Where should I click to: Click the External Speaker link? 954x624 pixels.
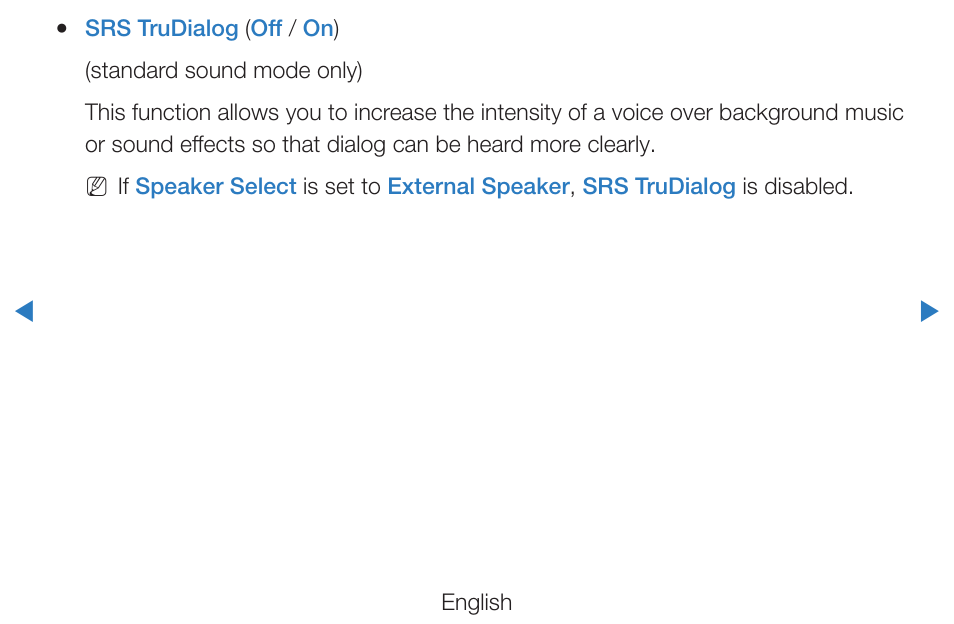478,187
